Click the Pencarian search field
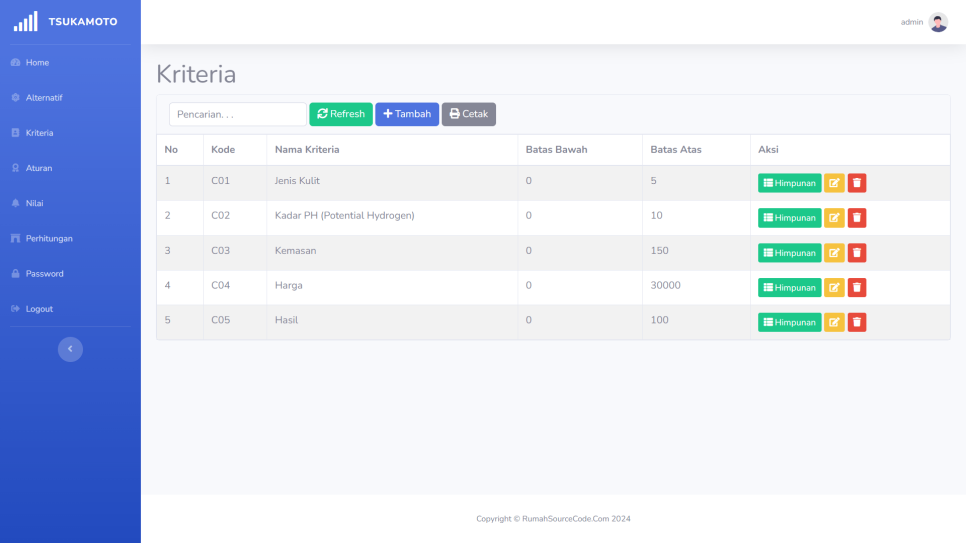Screen dimensions: 966x543 tap(237, 114)
